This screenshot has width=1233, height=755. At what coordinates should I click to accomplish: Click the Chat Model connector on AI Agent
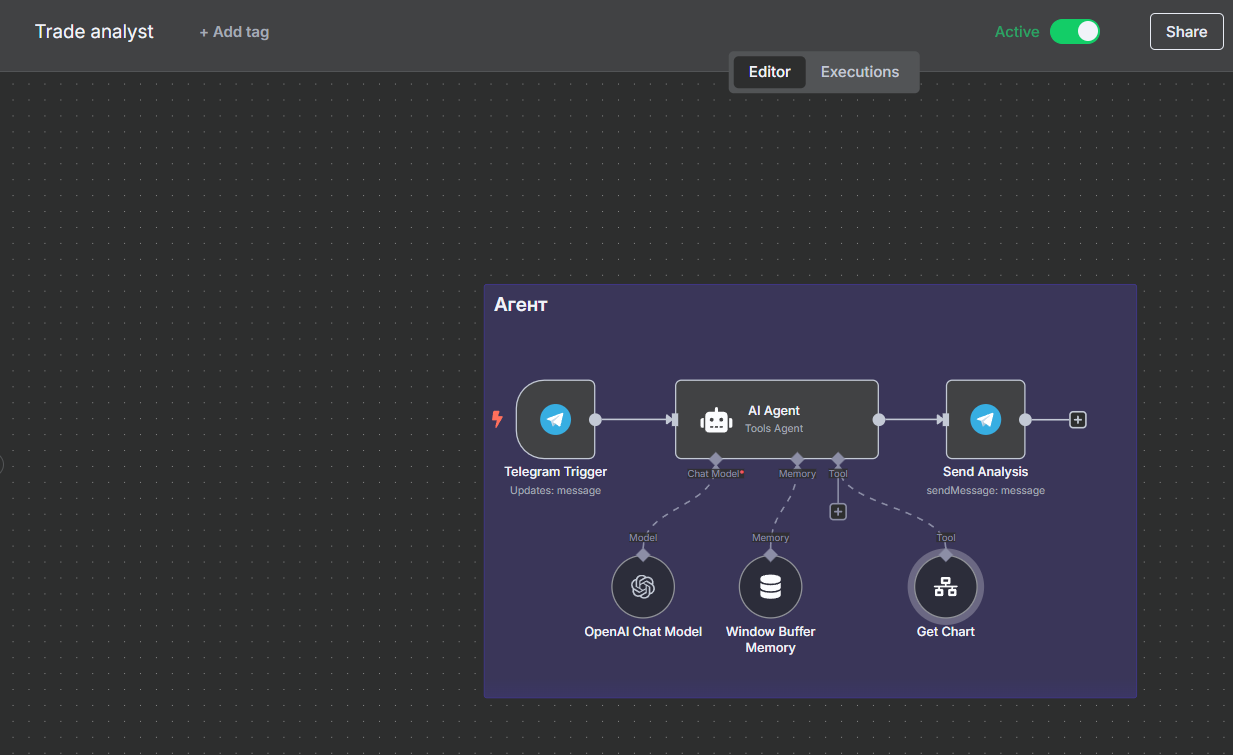pyautogui.click(x=716, y=459)
